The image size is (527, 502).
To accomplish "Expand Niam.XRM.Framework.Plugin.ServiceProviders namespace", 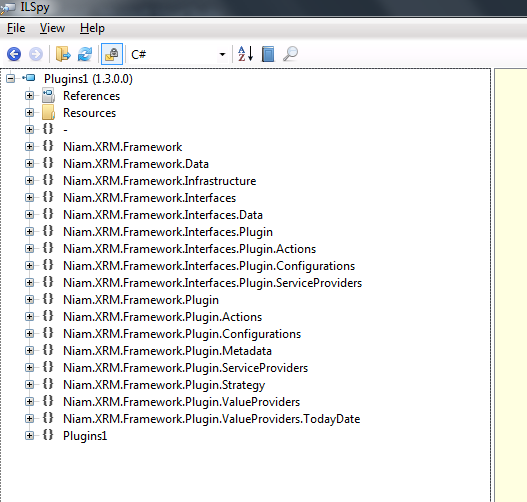I will [x=30, y=368].
